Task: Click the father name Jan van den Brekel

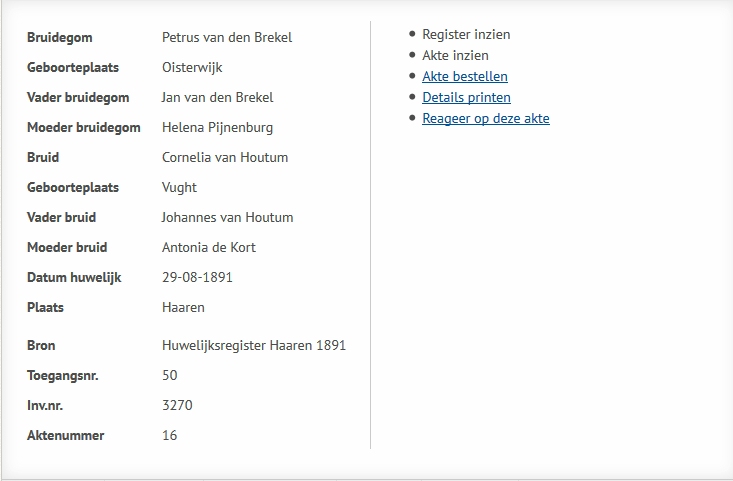Action: (x=217, y=97)
